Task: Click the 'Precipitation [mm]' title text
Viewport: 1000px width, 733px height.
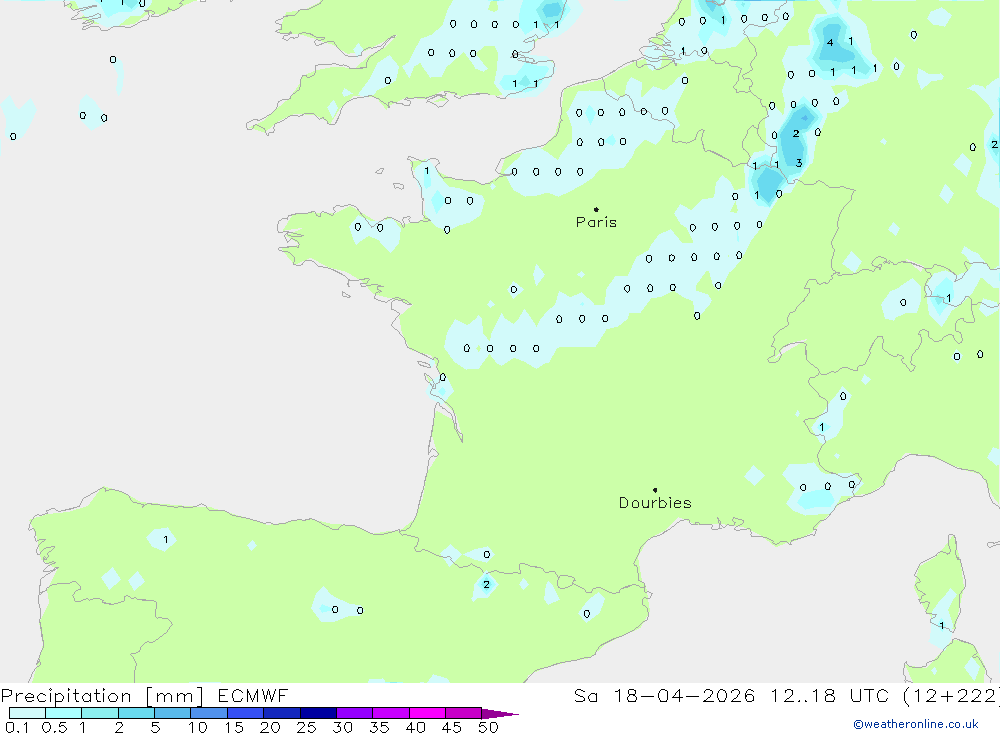Action: (102, 696)
